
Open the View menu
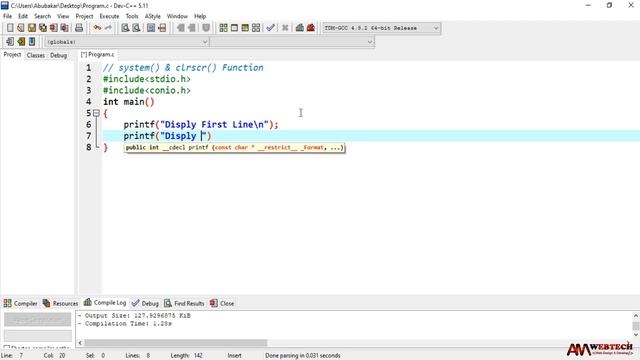tap(63, 16)
